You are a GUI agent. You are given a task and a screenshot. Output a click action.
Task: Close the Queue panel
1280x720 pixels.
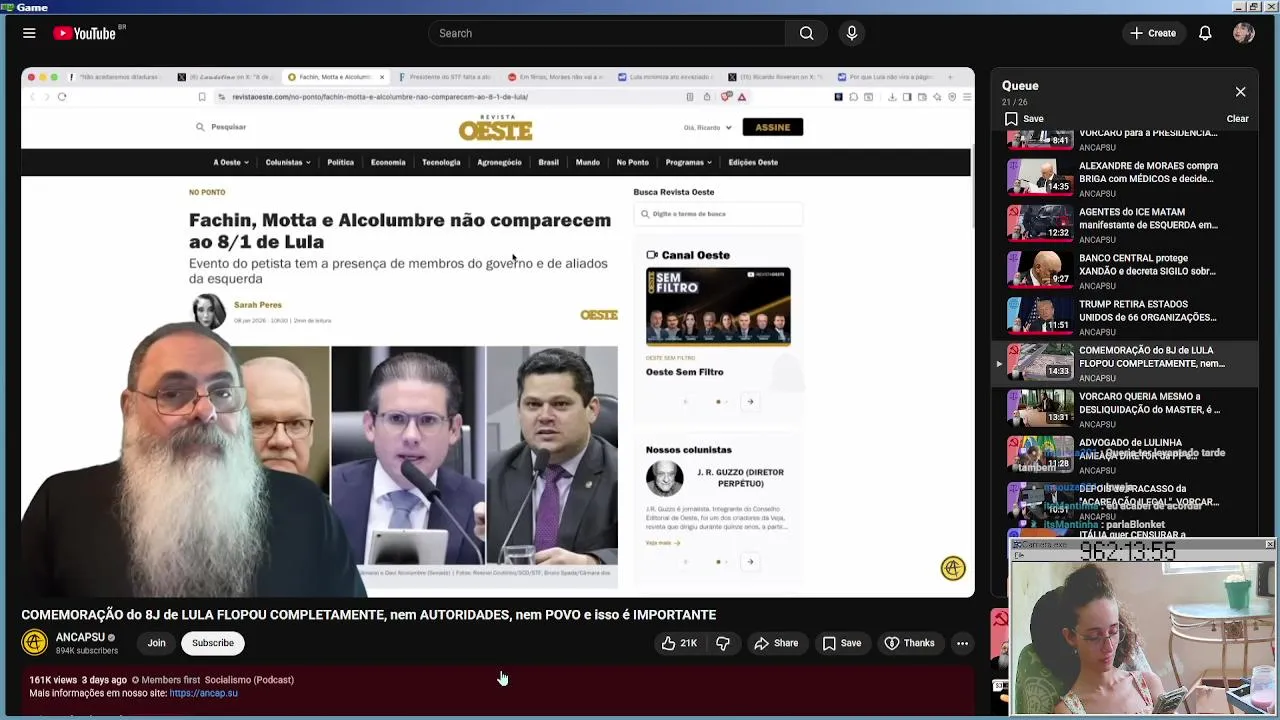point(1240,91)
